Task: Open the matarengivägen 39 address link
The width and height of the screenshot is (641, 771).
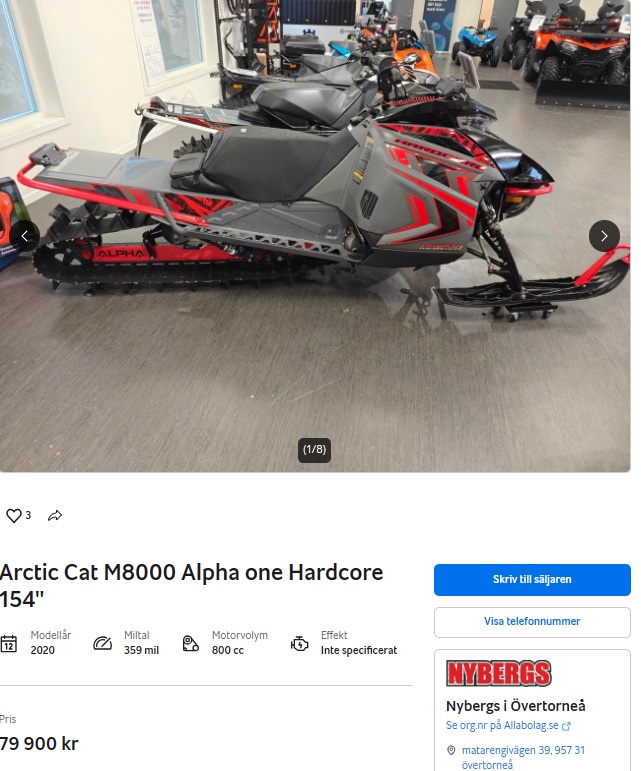Action: (x=523, y=757)
